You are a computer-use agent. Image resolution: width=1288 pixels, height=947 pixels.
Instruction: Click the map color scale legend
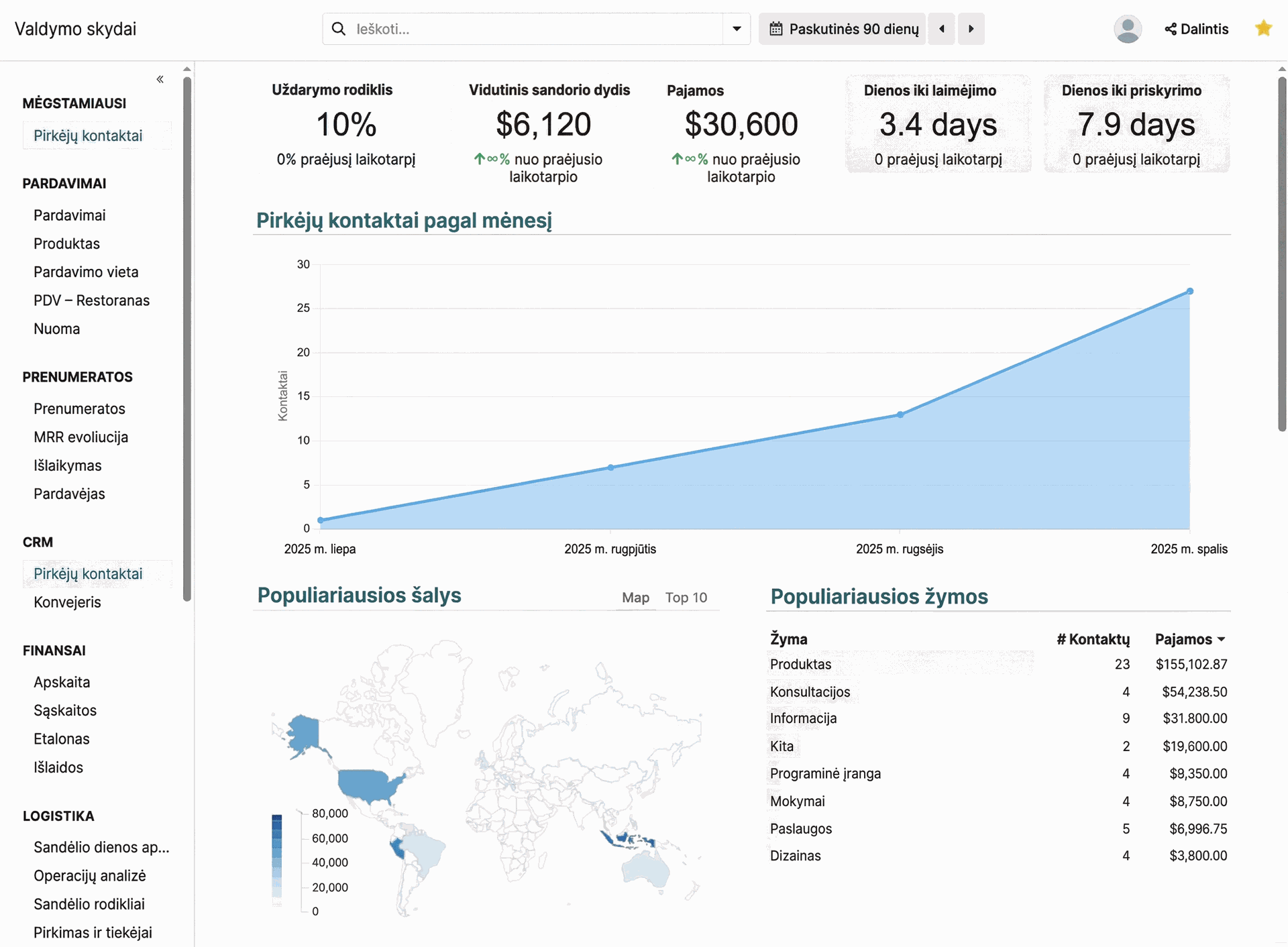click(x=276, y=858)
